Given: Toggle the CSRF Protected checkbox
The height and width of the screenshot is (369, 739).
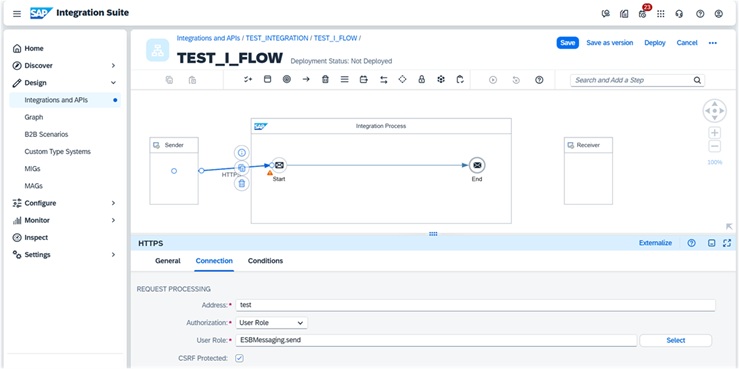Looking at the screenshot, I should point(239,358).
